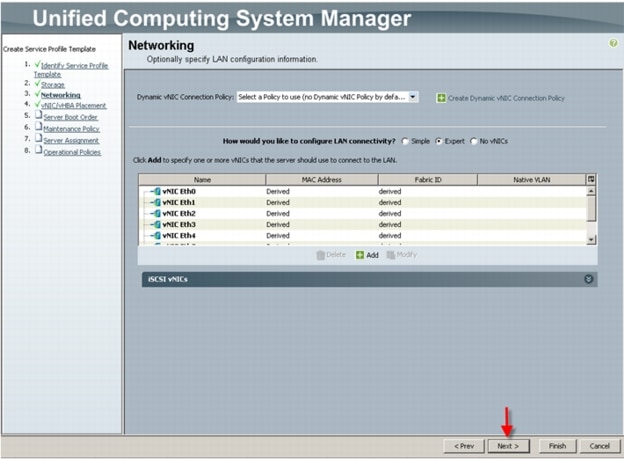
Task: Select the Simple LAN connectivity option
Action: pyautogui.click(x=405, y=141)
